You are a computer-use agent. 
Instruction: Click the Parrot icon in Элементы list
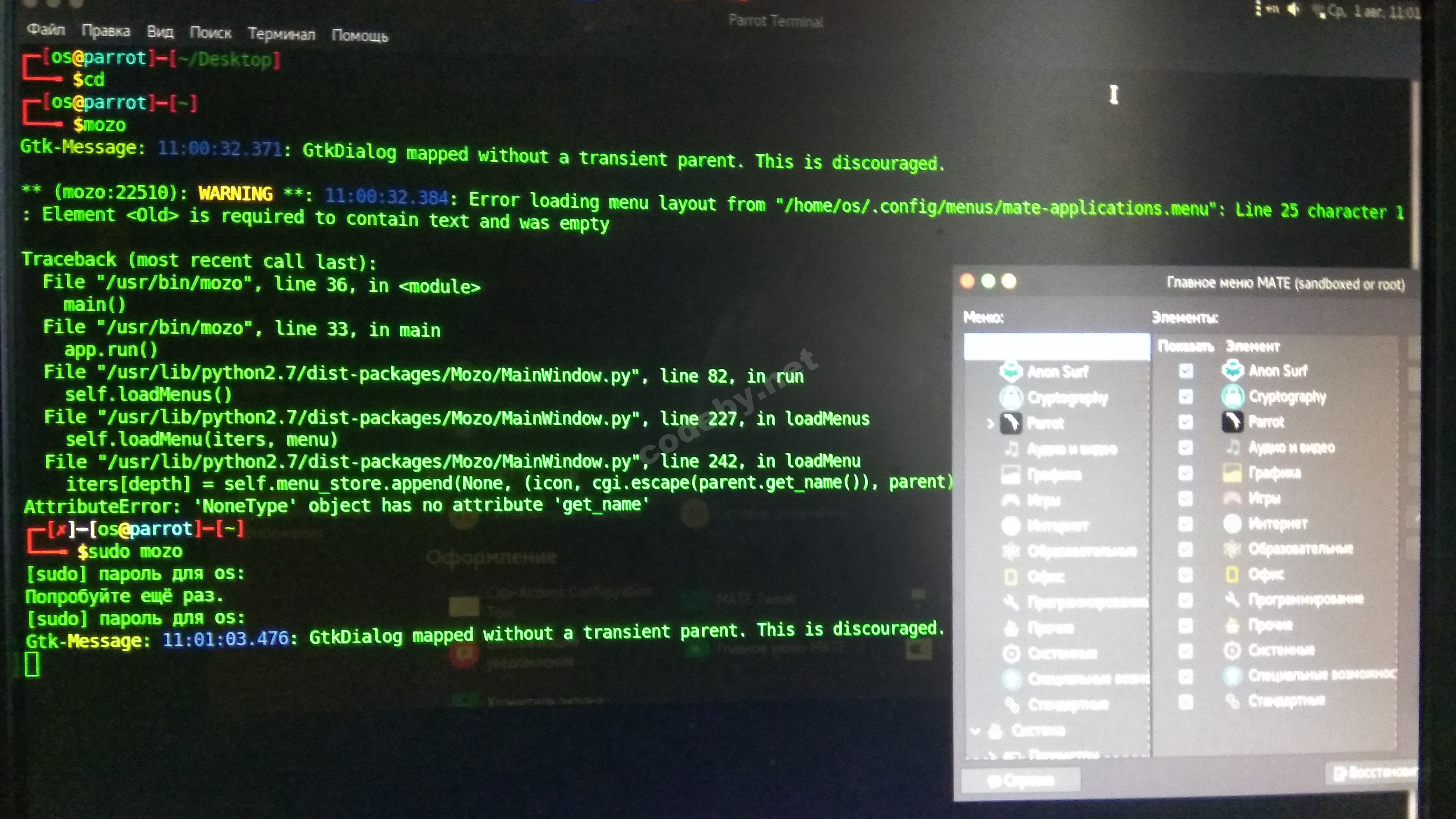click(x=1233, y=421)
